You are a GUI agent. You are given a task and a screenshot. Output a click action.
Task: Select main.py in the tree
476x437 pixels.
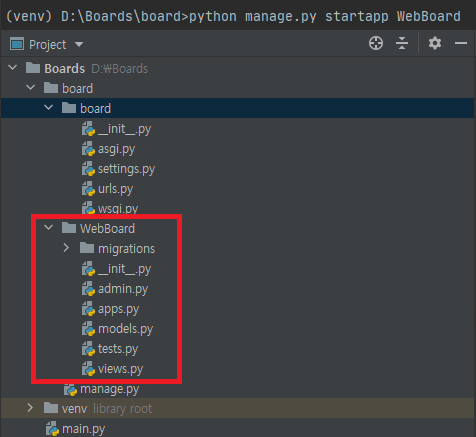83,429
